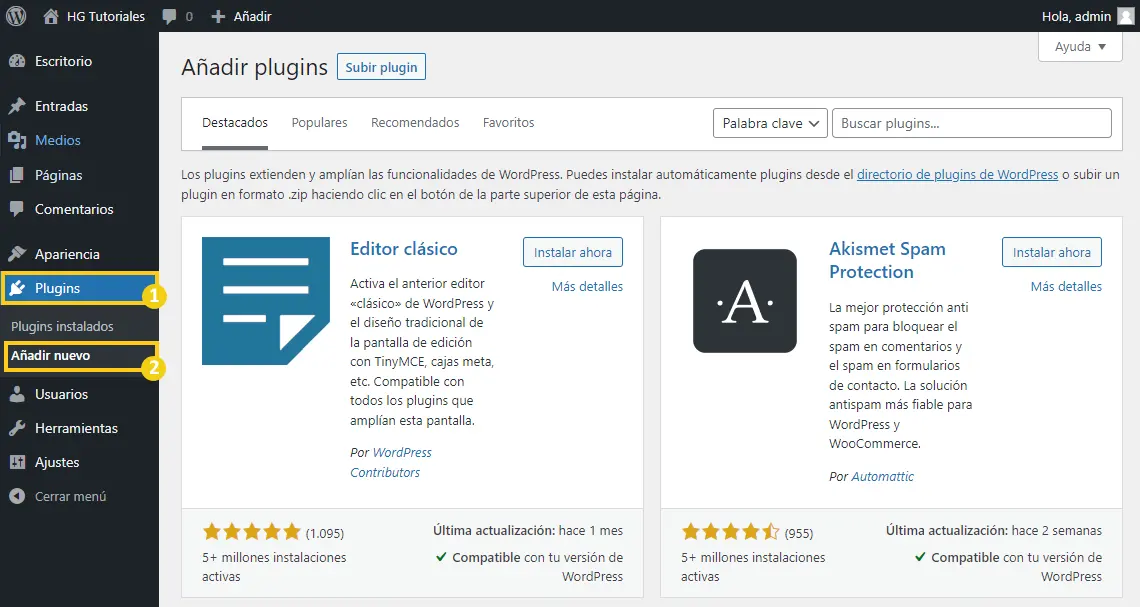
Task: Install the Editor clásico plugin now
Action: pyautogui.click(x=573, y=252)
